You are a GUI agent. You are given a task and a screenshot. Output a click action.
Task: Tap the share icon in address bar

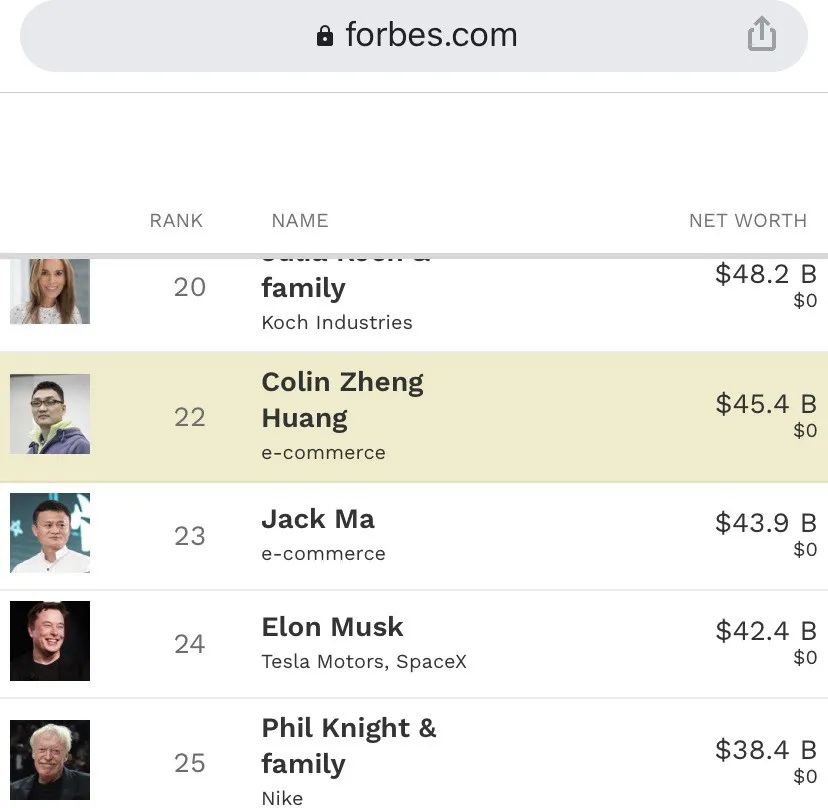[761, 35]
